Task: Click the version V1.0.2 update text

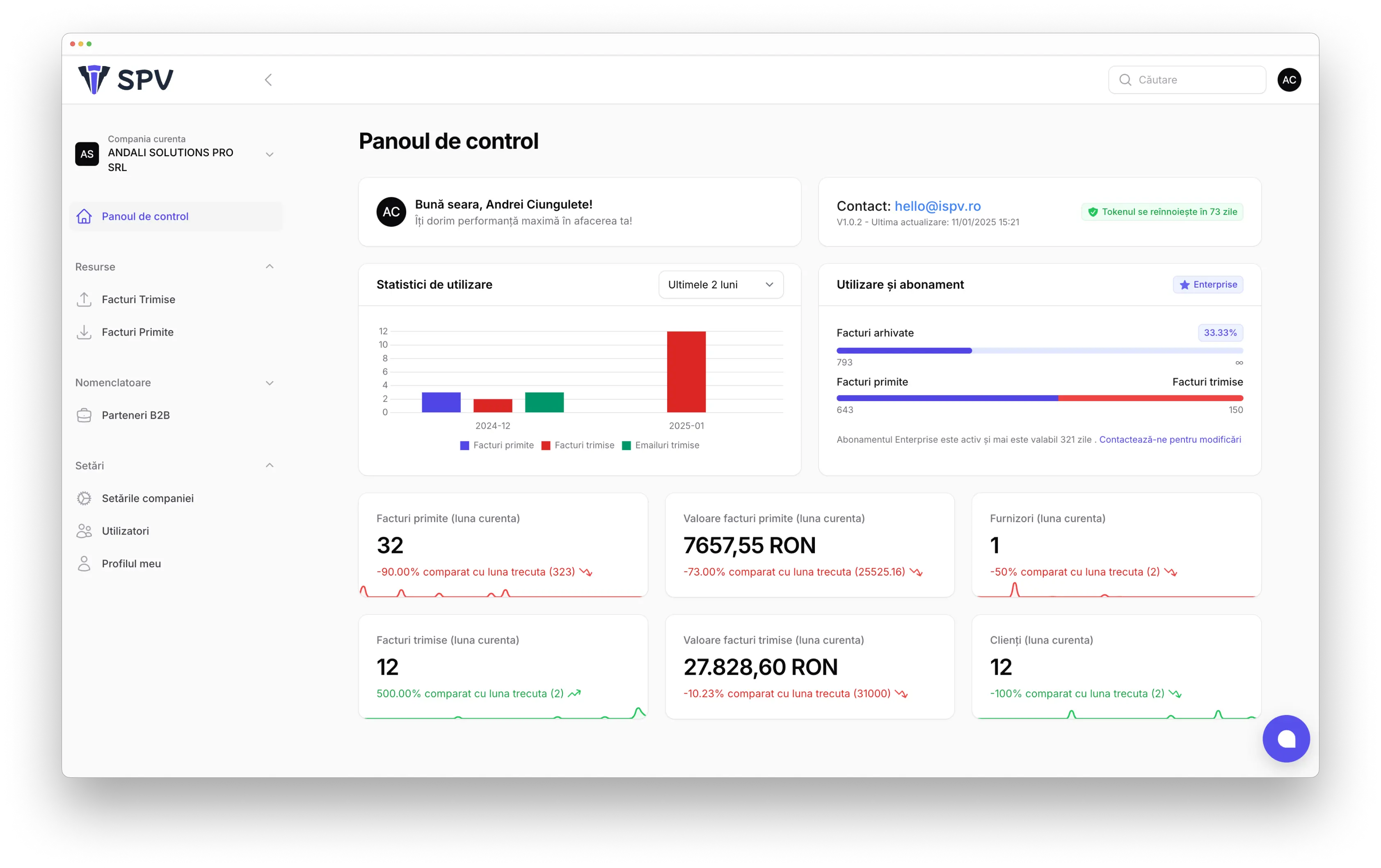Action: (x=927, y=222)
